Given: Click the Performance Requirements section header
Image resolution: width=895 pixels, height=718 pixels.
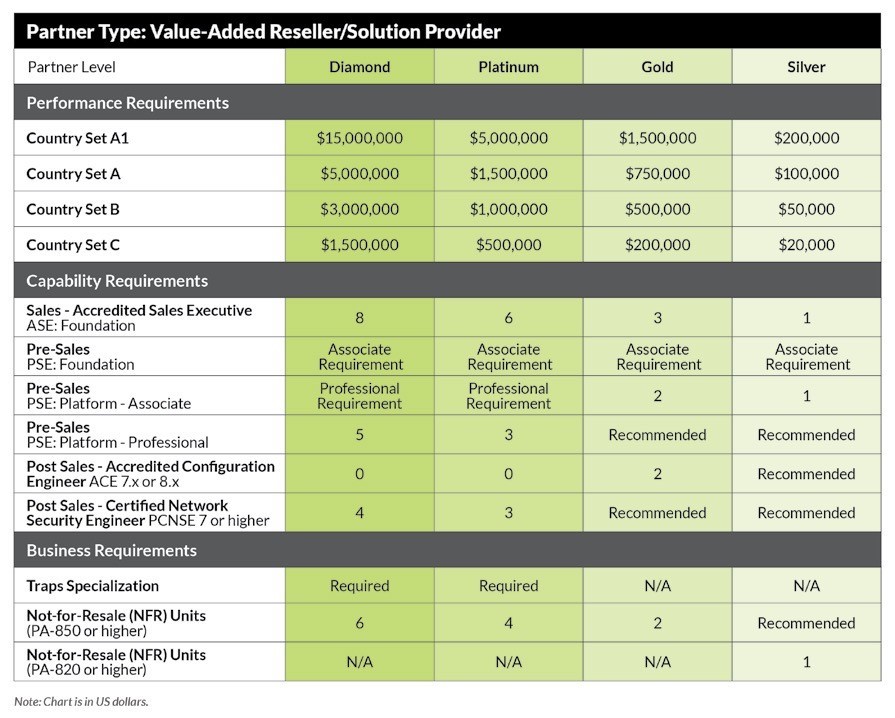Looking at the screenshot, I should pos(127,103).
